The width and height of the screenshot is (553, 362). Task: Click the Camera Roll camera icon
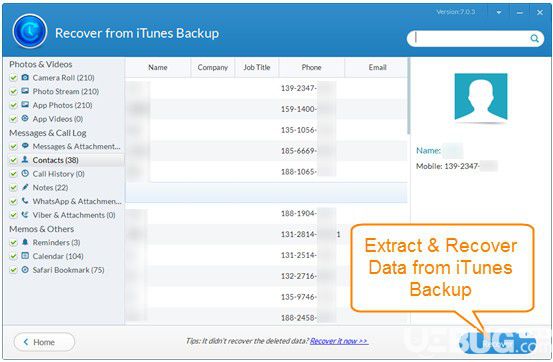[x=25, y=77]
